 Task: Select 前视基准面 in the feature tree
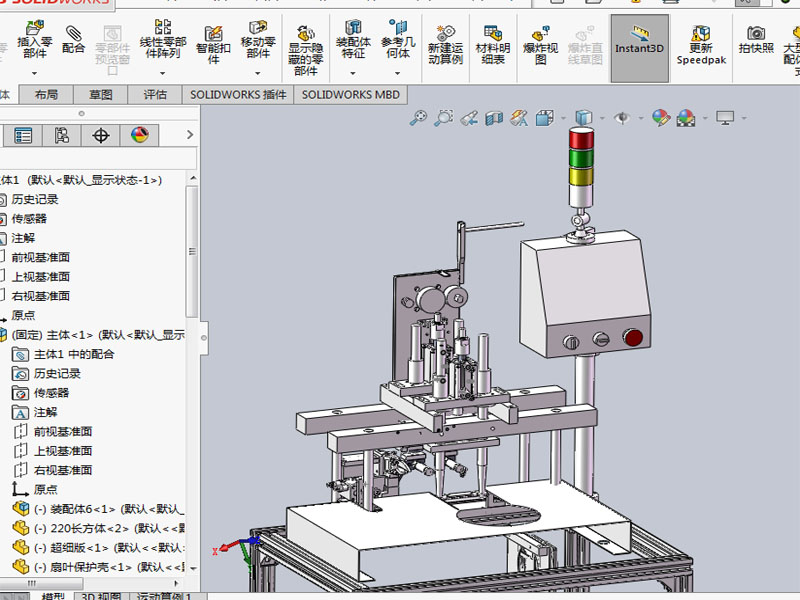40,257
